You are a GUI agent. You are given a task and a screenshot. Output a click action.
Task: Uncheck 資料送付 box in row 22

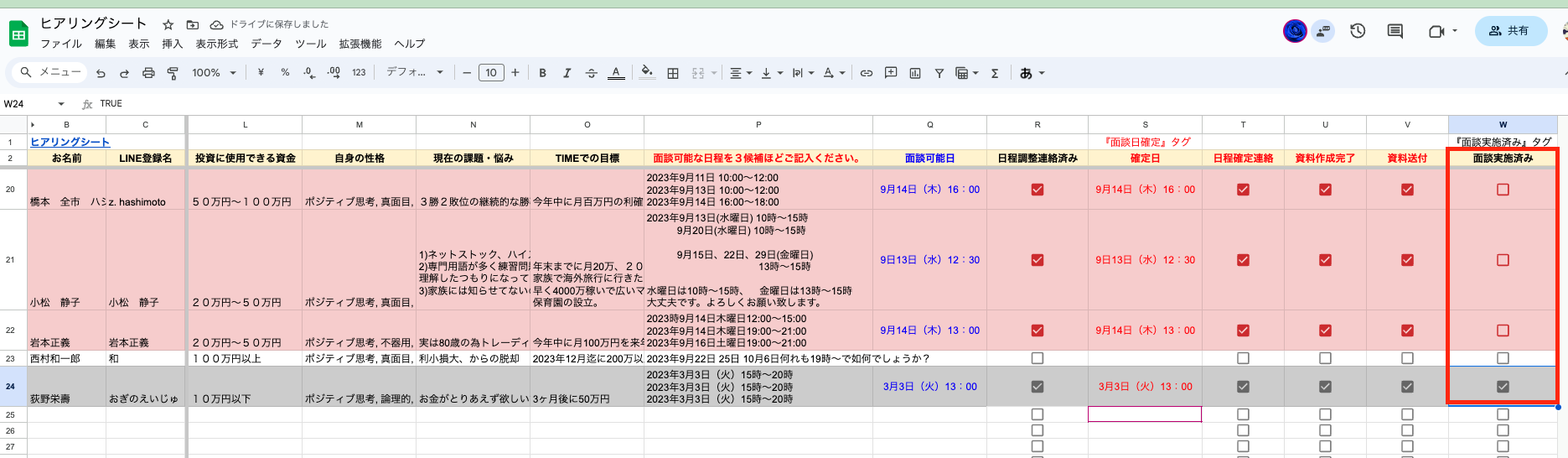(x=1407, y=330)
